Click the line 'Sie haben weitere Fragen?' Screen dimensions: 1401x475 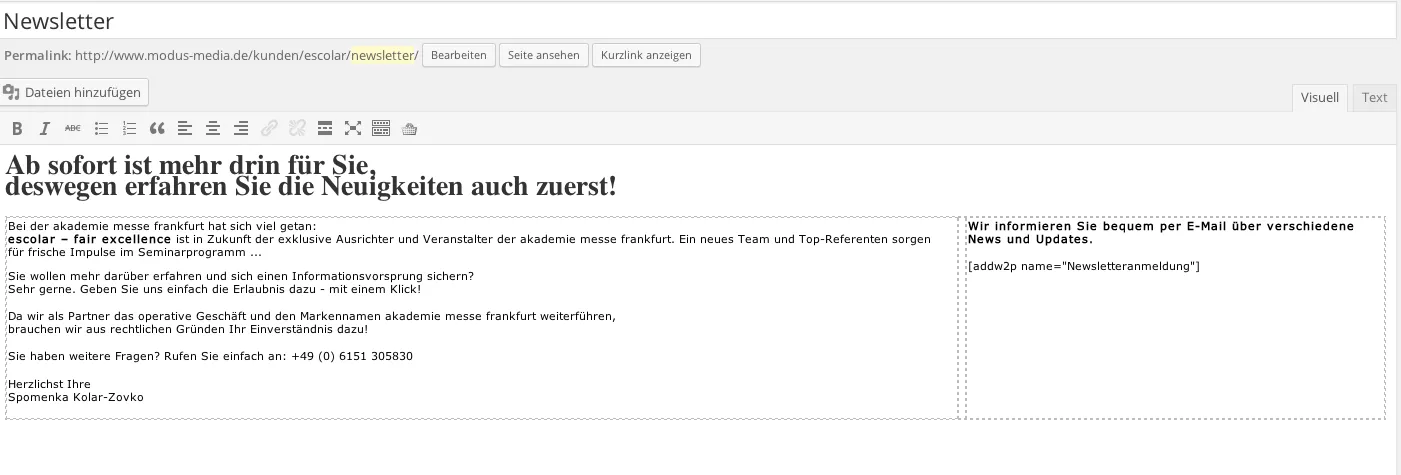click(x=210, y=356)
